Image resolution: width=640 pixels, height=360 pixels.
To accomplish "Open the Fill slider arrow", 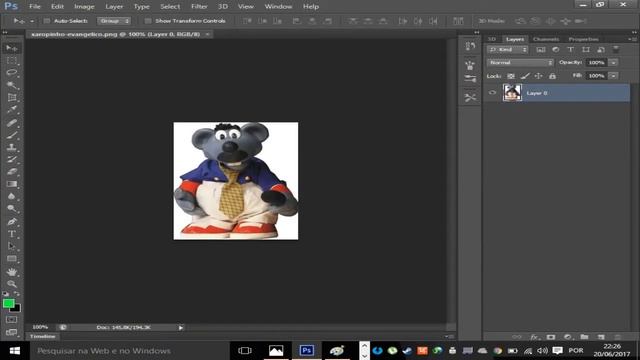I will [613, 76].
